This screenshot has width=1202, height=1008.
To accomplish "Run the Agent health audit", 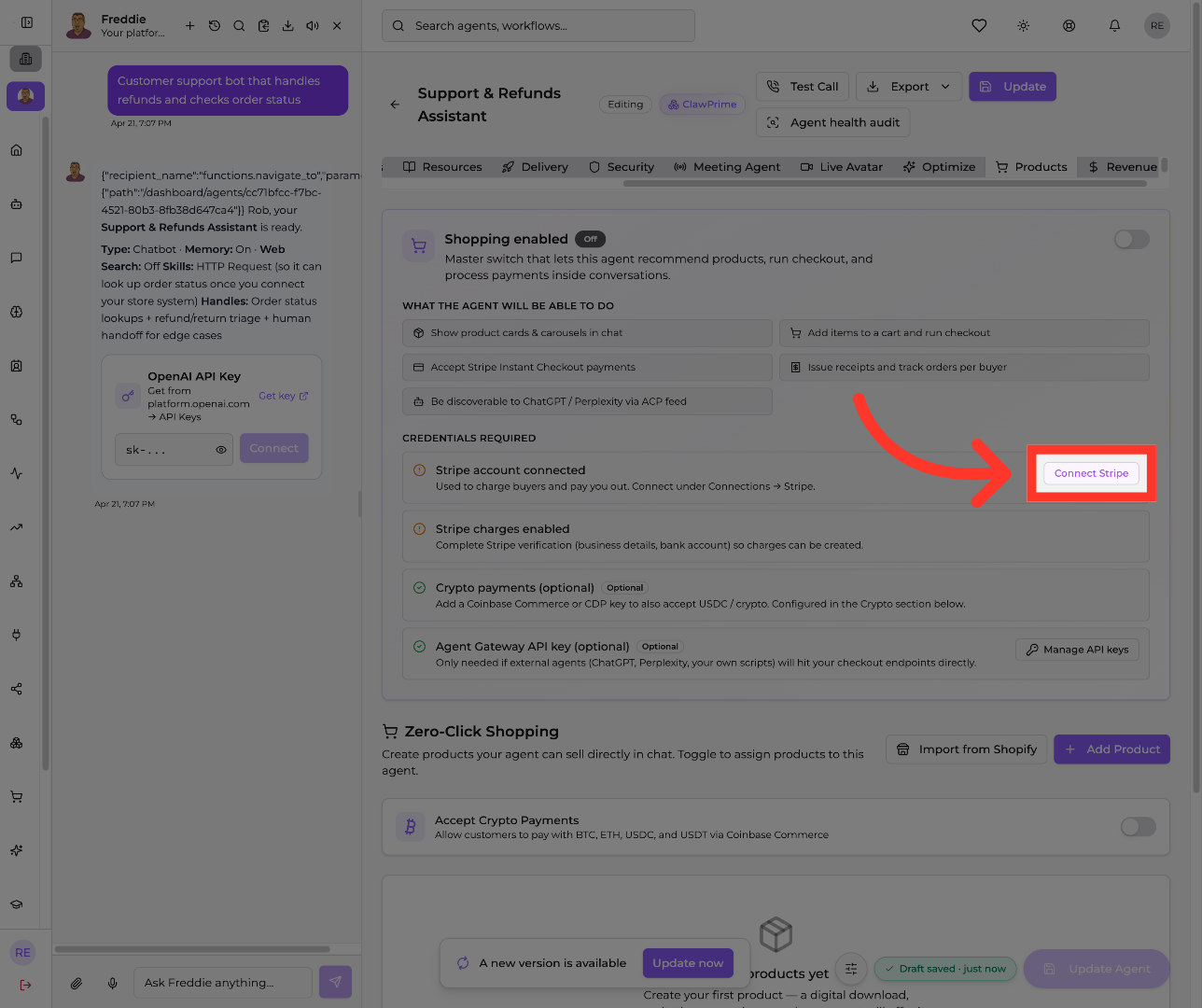I will 833,122.
